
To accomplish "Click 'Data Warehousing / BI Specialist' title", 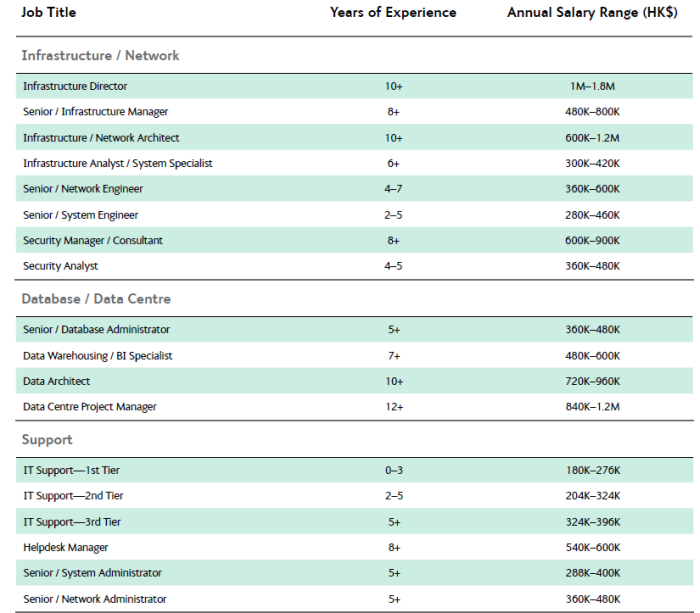I will [x=97, y=356].
